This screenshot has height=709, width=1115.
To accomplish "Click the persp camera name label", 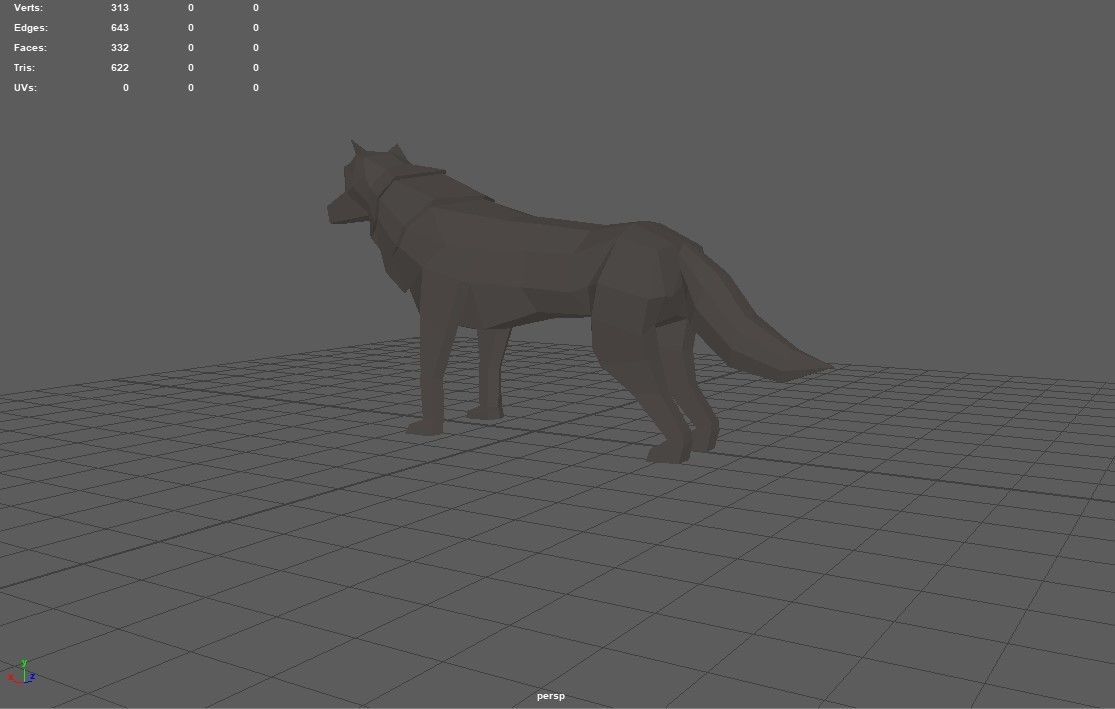I will [550, 696].
